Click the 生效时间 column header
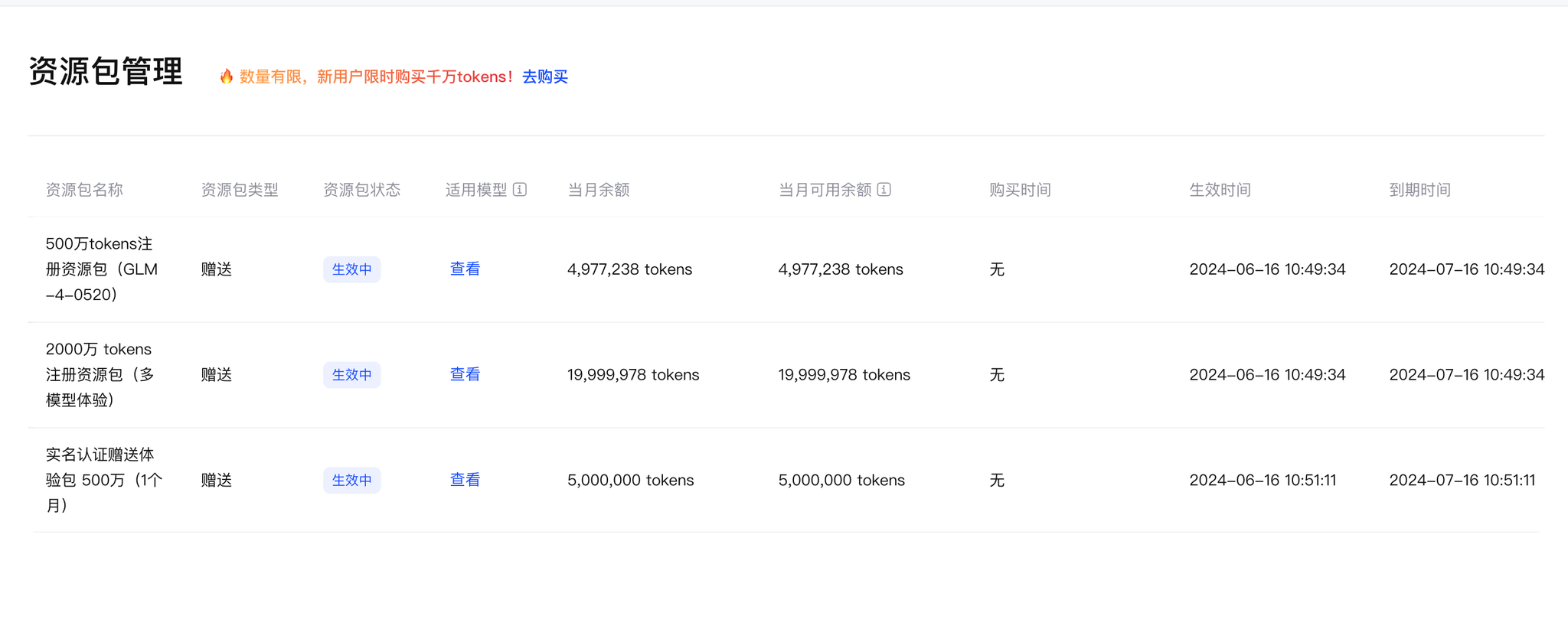Image resolution: width=1568 pixels, height=639 pixels. tap(1220, 190)
